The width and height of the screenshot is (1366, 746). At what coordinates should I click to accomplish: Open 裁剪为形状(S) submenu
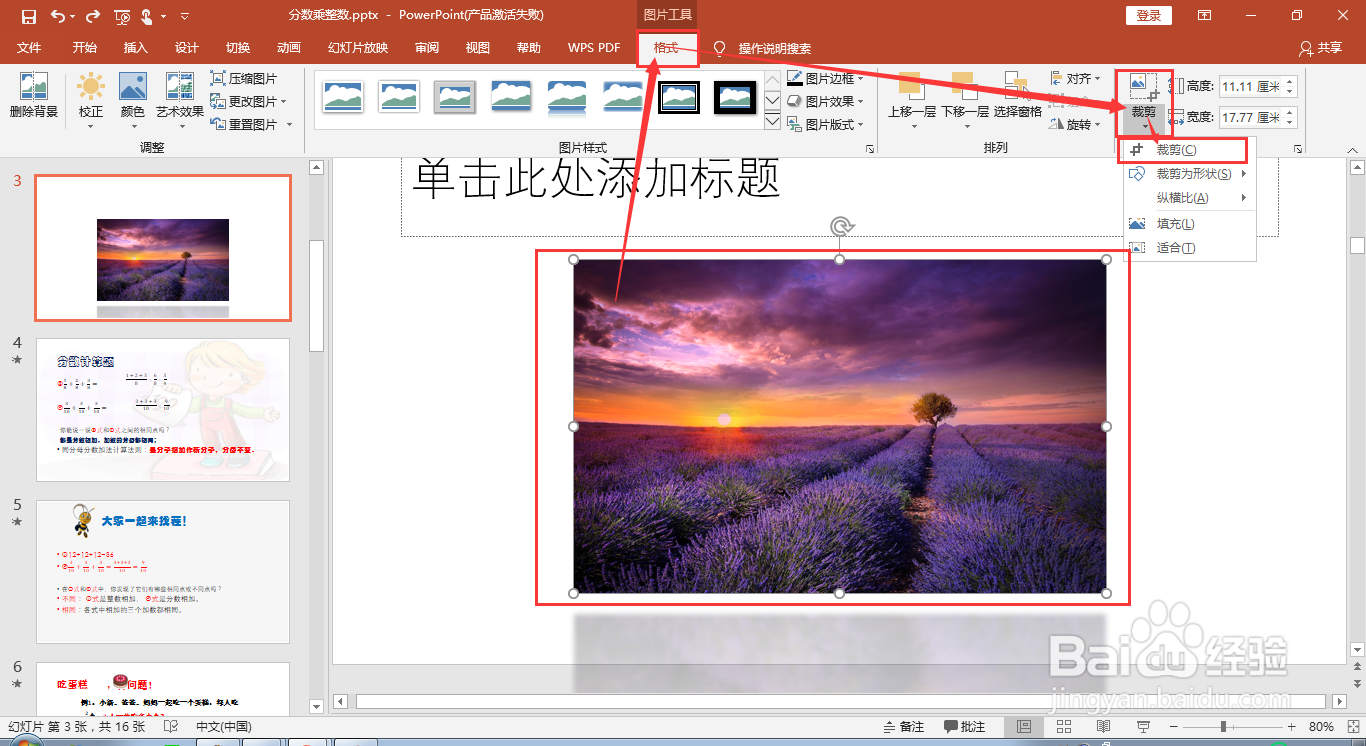coord(1189,174)
